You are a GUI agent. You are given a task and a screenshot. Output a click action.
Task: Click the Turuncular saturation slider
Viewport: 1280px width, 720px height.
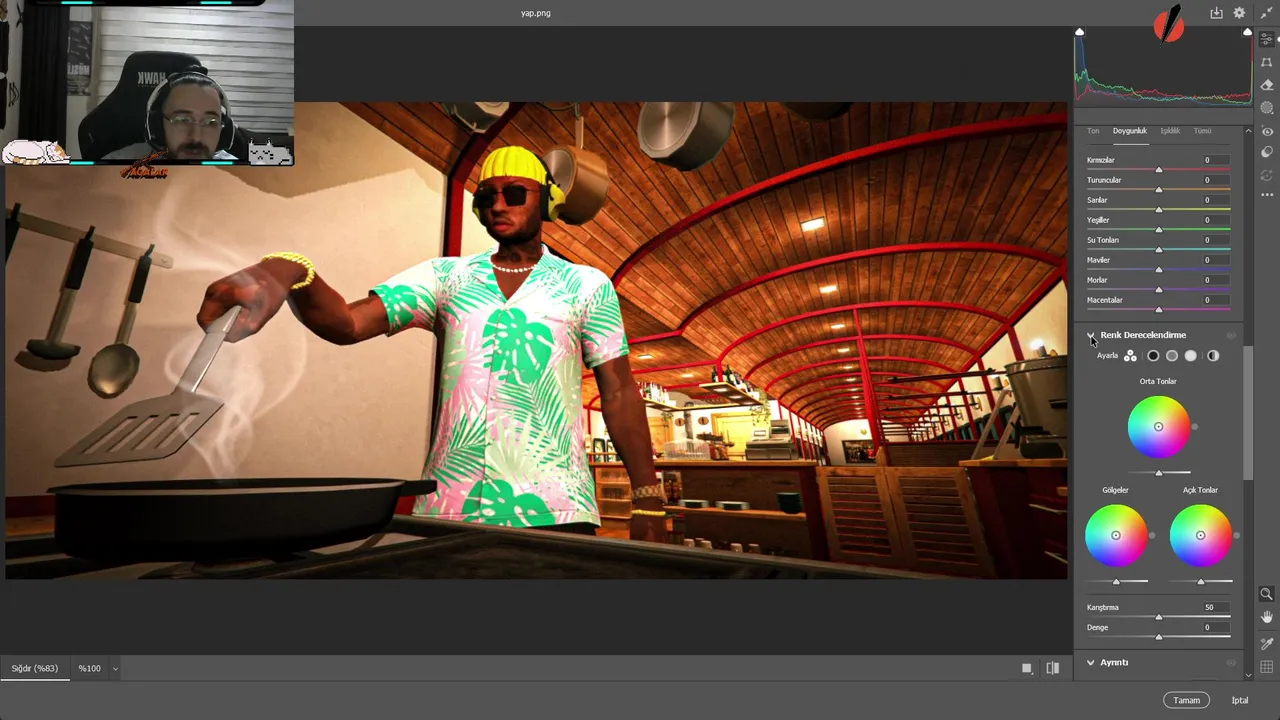pyautogui.click(x=1158, y=190)
